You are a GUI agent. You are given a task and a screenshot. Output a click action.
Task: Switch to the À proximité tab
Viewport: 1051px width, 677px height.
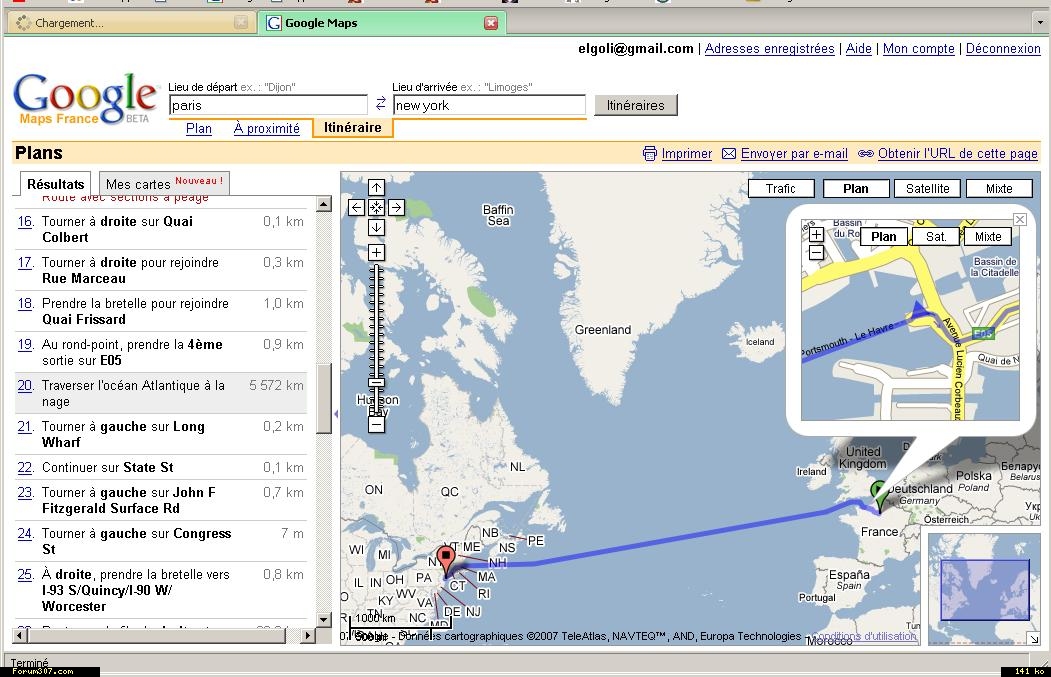(x=266, y=128)
